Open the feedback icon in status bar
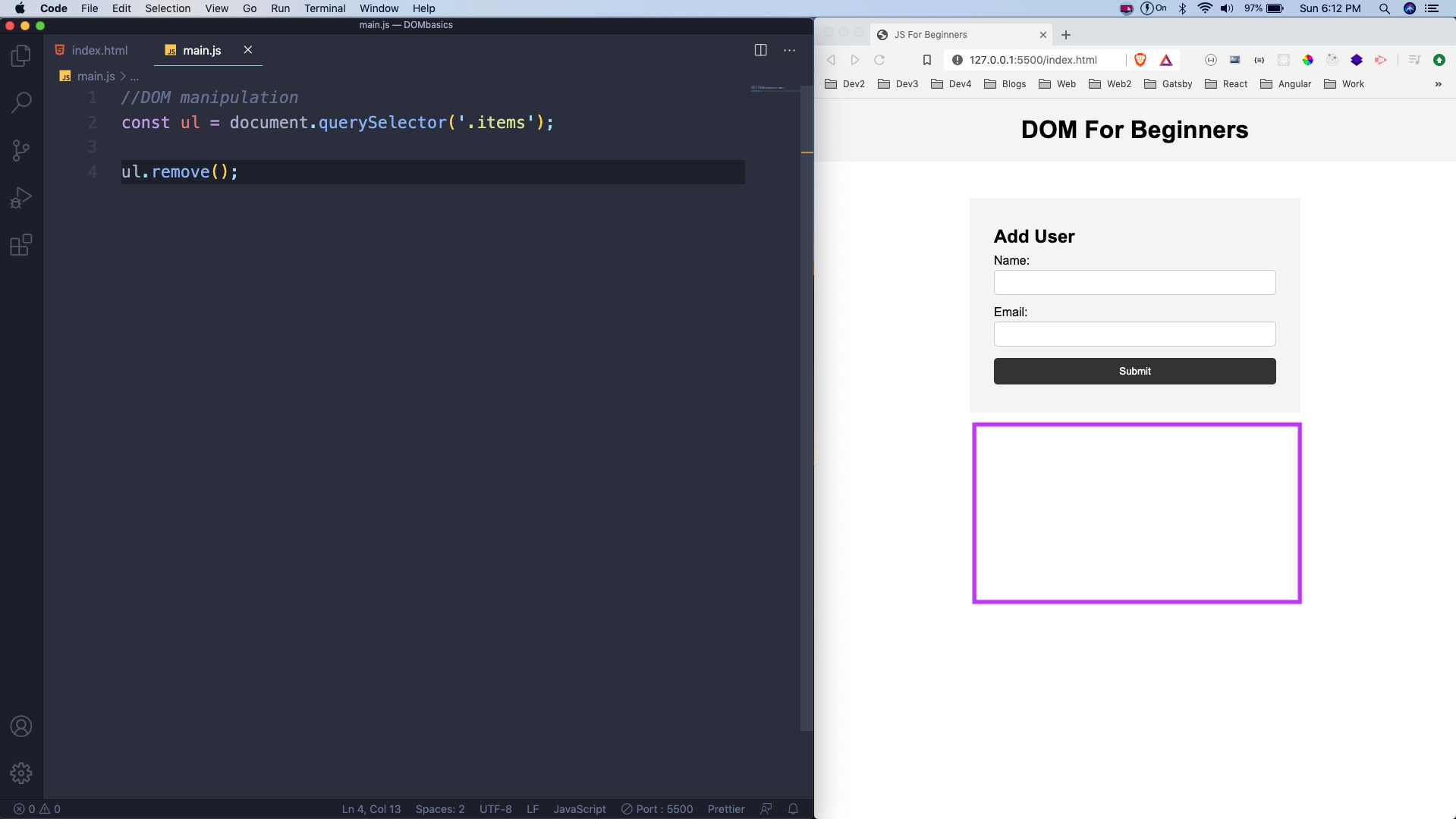Viewport: 1456px width, 819px height. (x=766, y=809)
